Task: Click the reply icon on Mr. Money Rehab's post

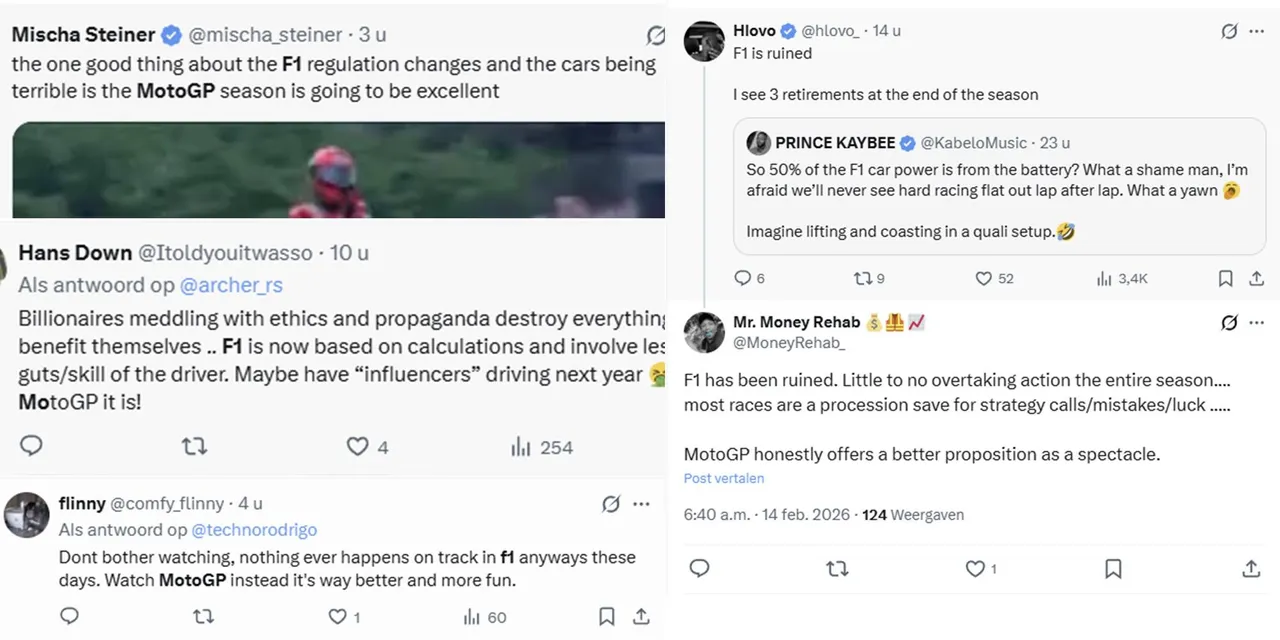Action: coord(699,568)
